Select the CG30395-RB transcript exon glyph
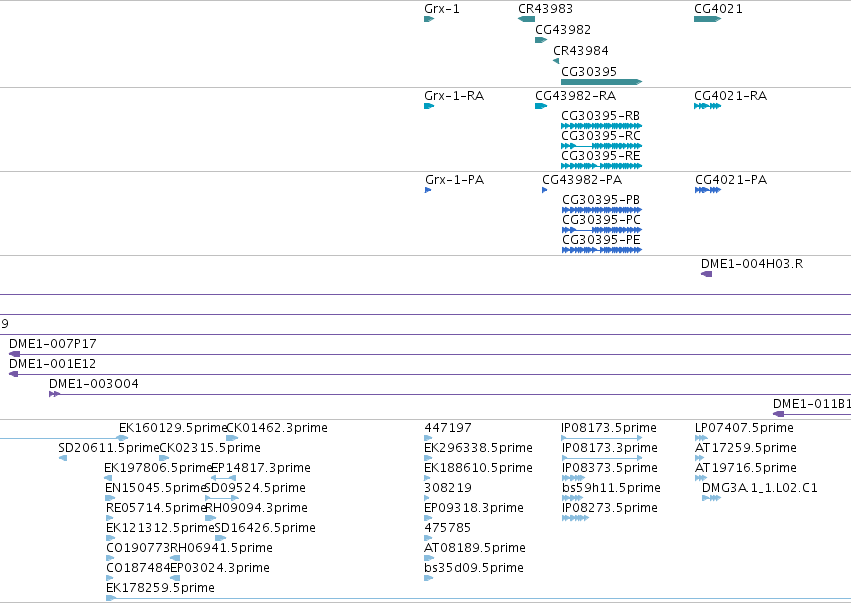 pos(601,126)
